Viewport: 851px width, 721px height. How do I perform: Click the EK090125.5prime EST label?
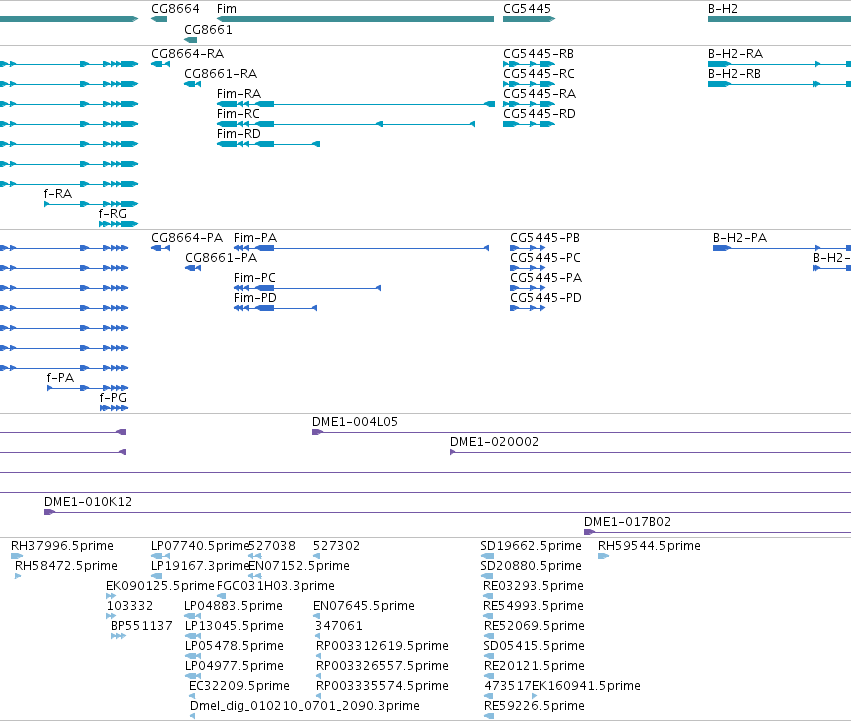click(x=161, y=586)
